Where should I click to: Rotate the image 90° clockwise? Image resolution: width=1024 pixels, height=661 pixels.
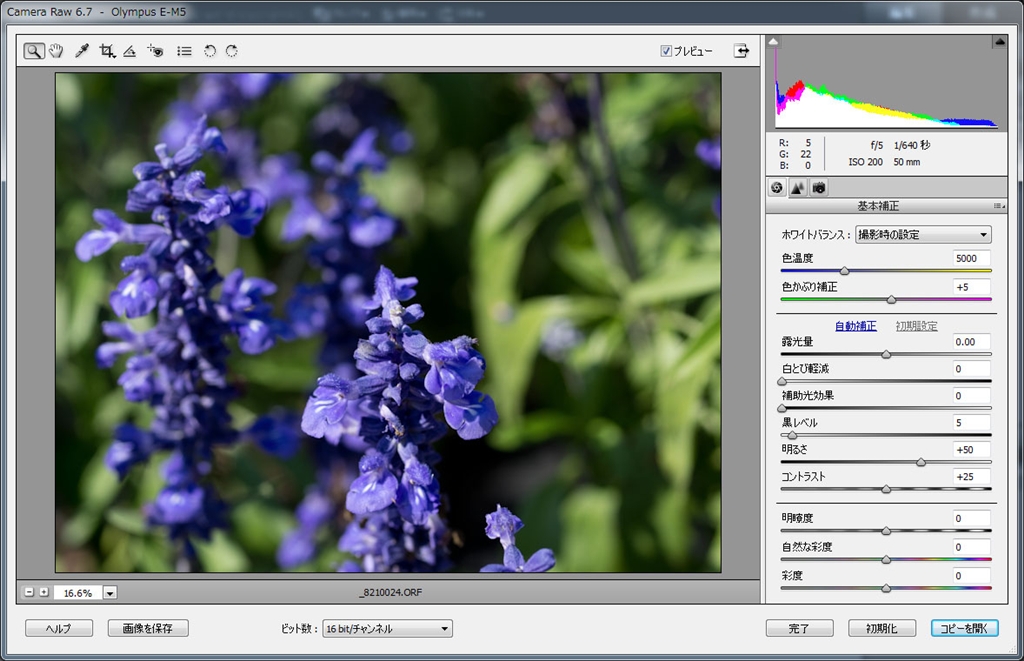coord(232,51)
